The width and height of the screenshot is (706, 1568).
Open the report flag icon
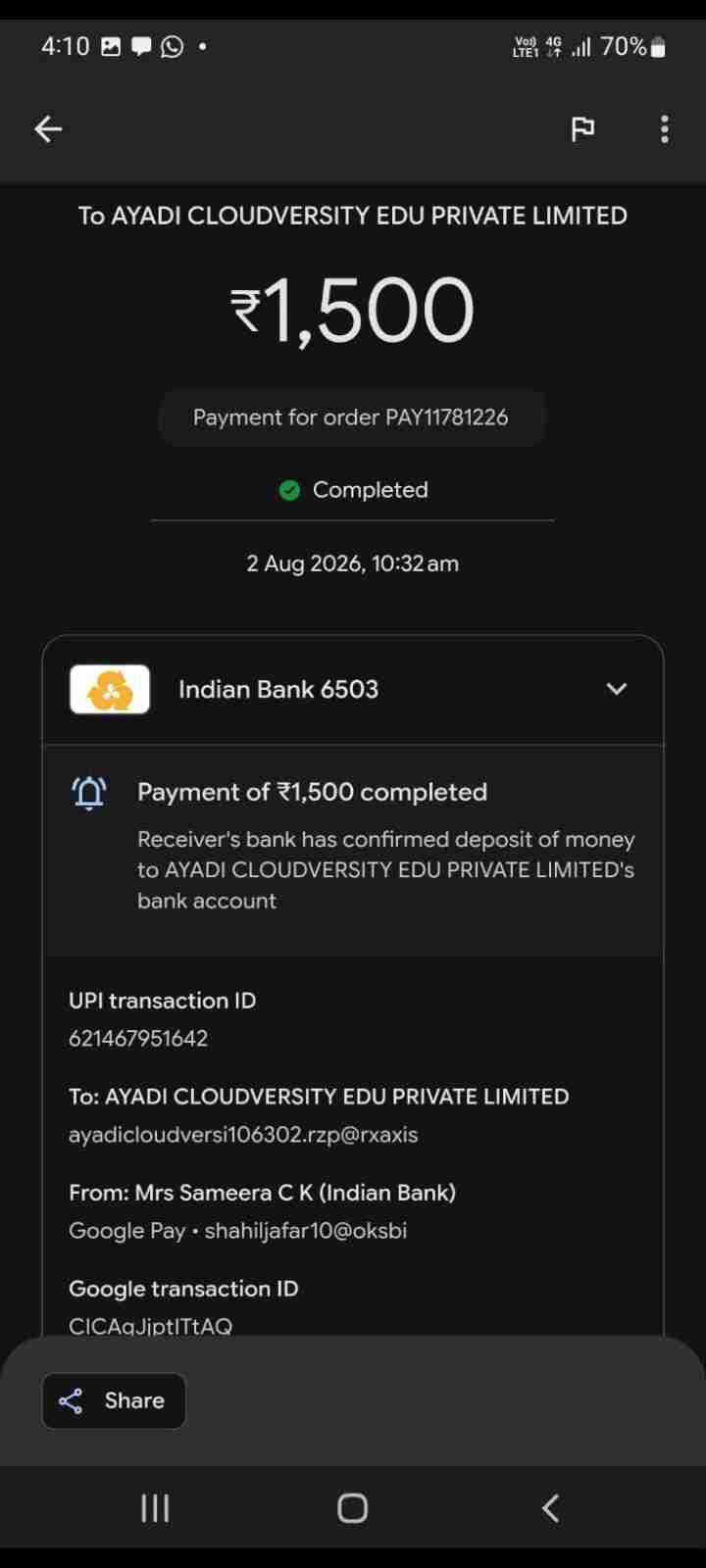coord(582,128)
